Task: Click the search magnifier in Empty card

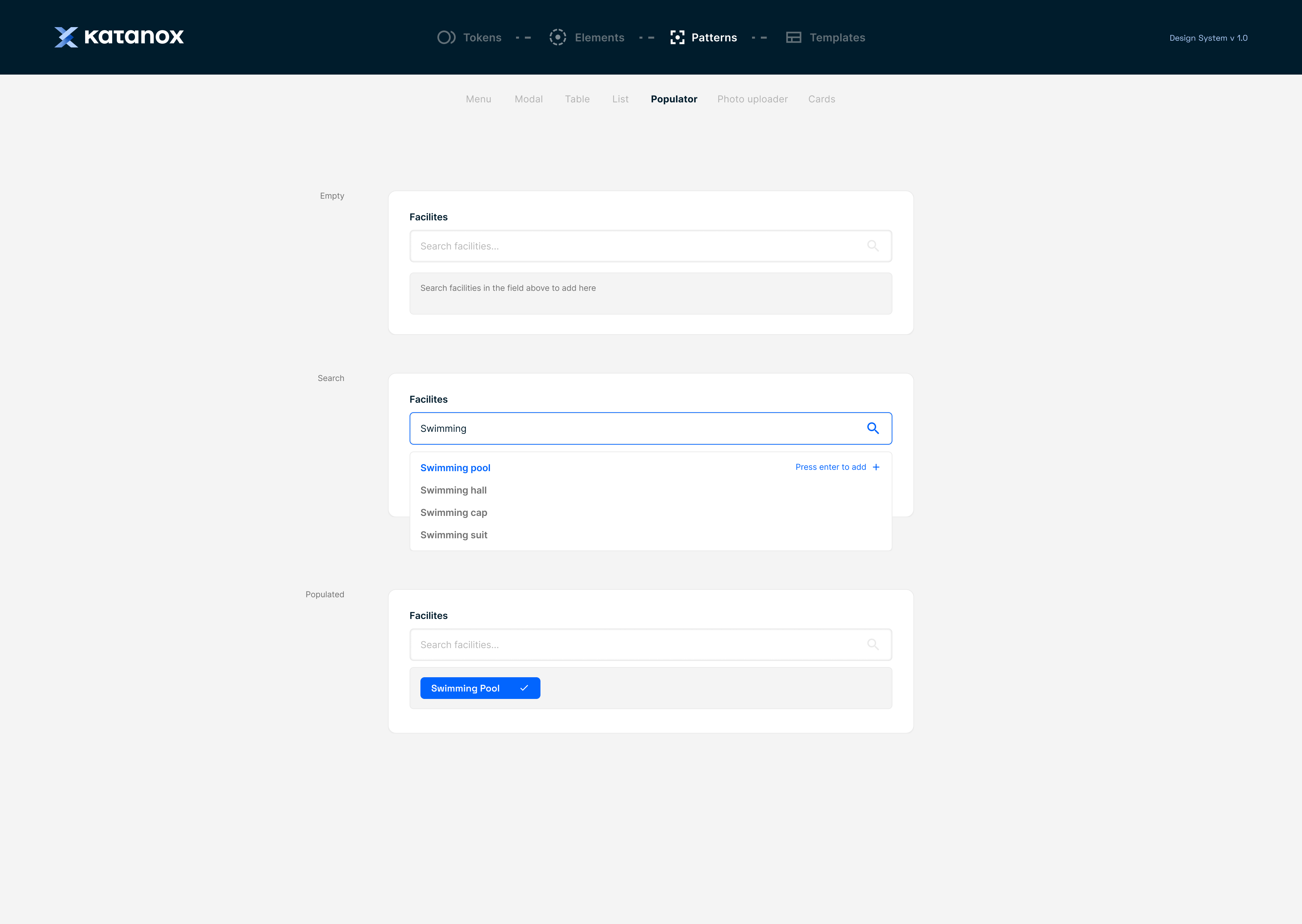Action: [x=873, y=246]
